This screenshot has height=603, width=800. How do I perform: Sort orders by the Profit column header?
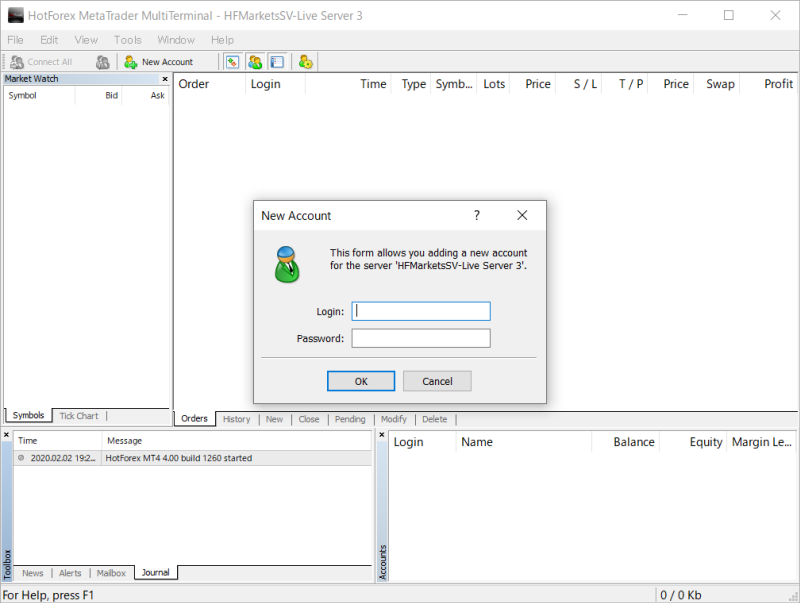778,84
